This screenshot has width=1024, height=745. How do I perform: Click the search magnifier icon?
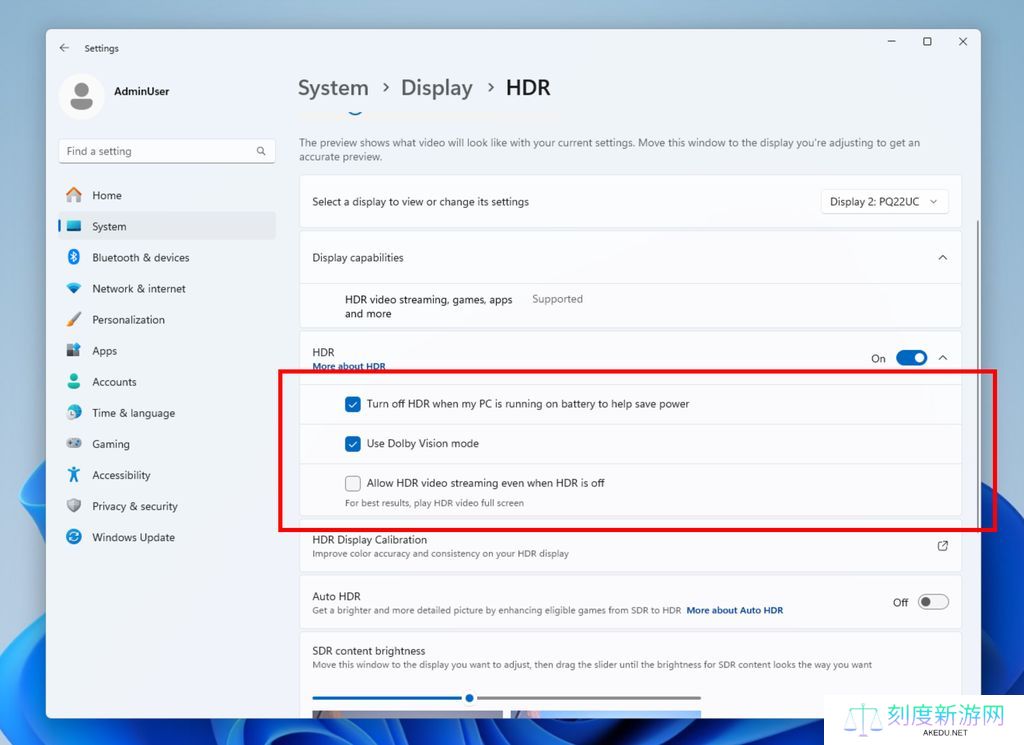click(261, 151)
